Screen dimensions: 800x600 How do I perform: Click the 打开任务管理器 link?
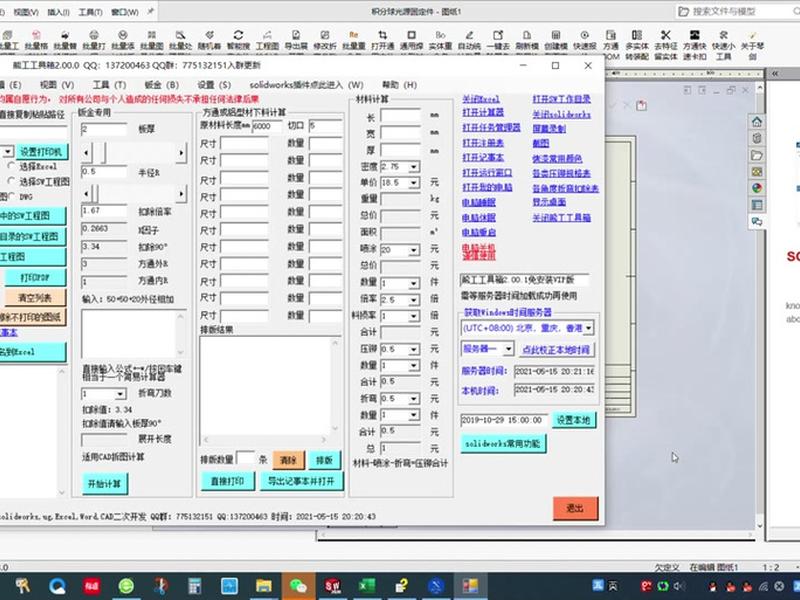click(x=491, y=128)
